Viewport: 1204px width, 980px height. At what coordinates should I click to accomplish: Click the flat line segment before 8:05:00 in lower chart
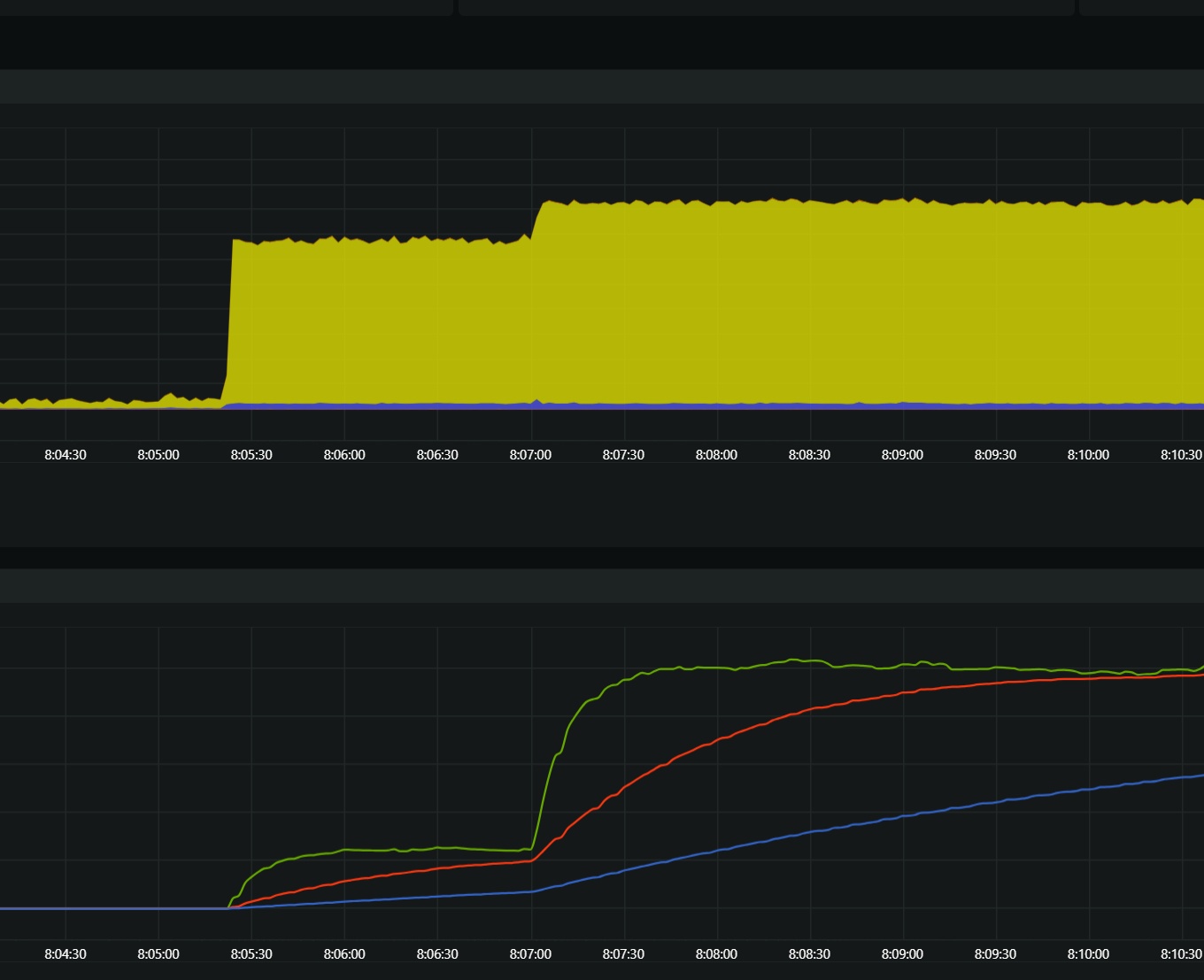106,908
